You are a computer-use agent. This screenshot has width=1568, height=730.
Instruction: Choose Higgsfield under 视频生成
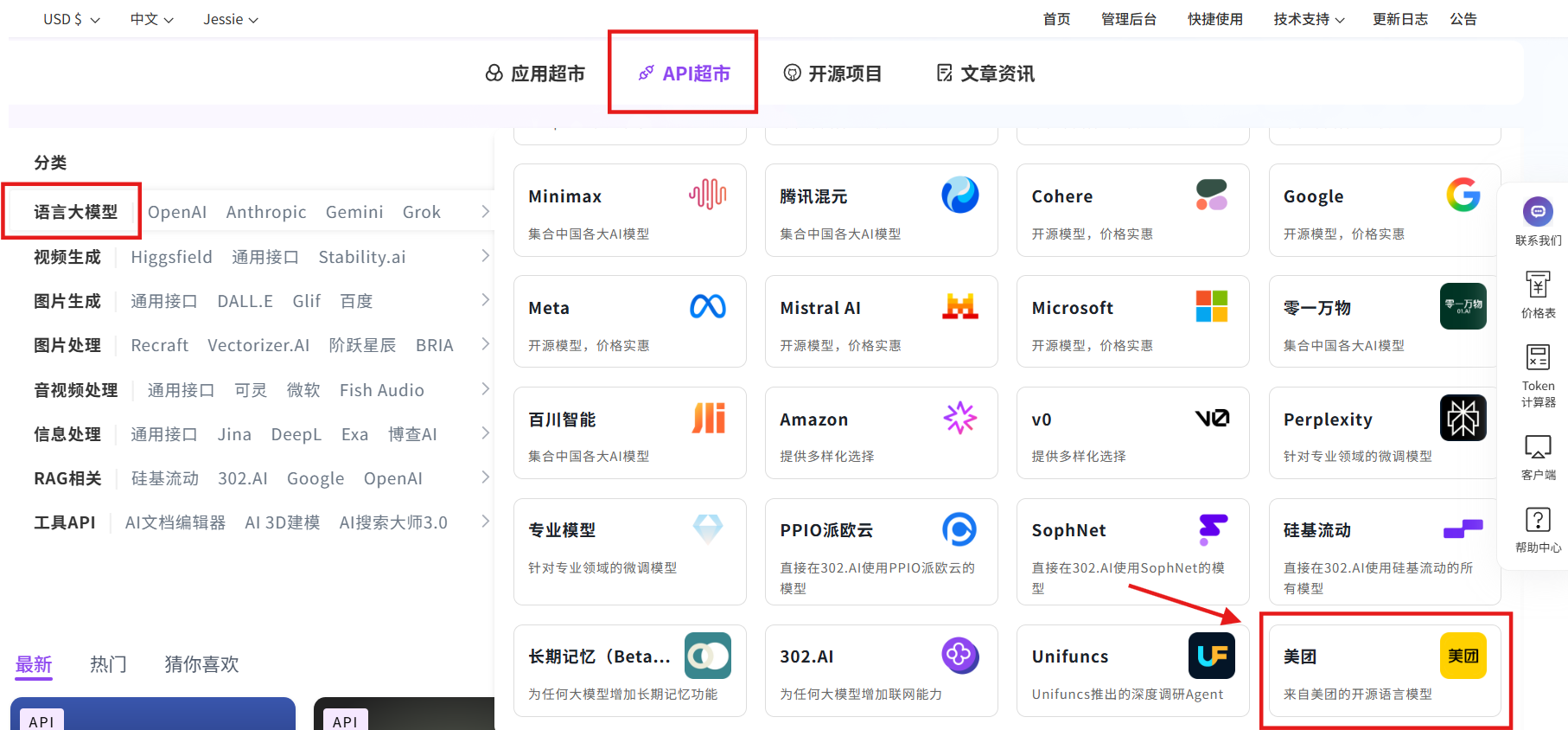(171, 257)
